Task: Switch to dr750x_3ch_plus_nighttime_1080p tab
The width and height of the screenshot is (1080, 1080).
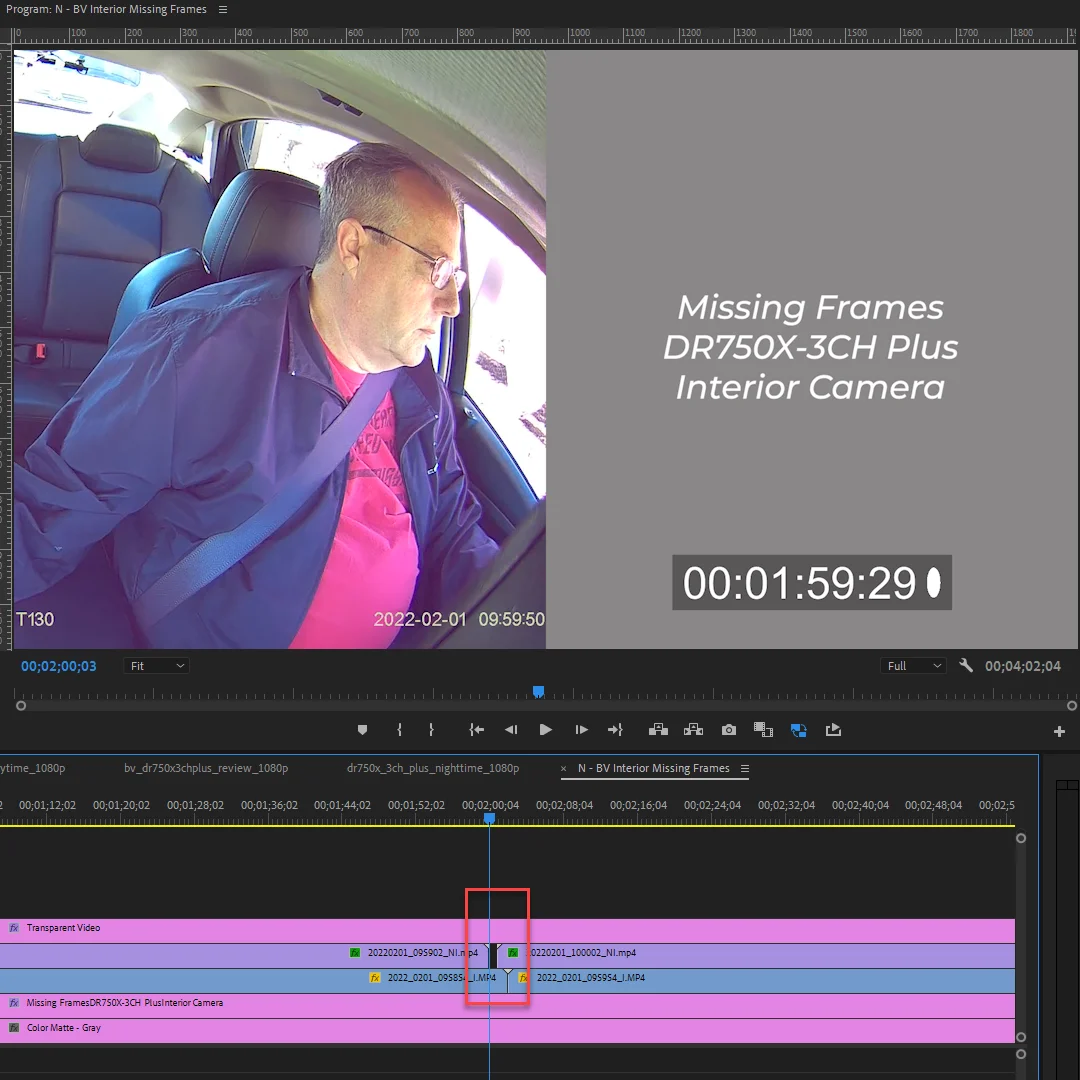Action: click(x=433, y=768)
